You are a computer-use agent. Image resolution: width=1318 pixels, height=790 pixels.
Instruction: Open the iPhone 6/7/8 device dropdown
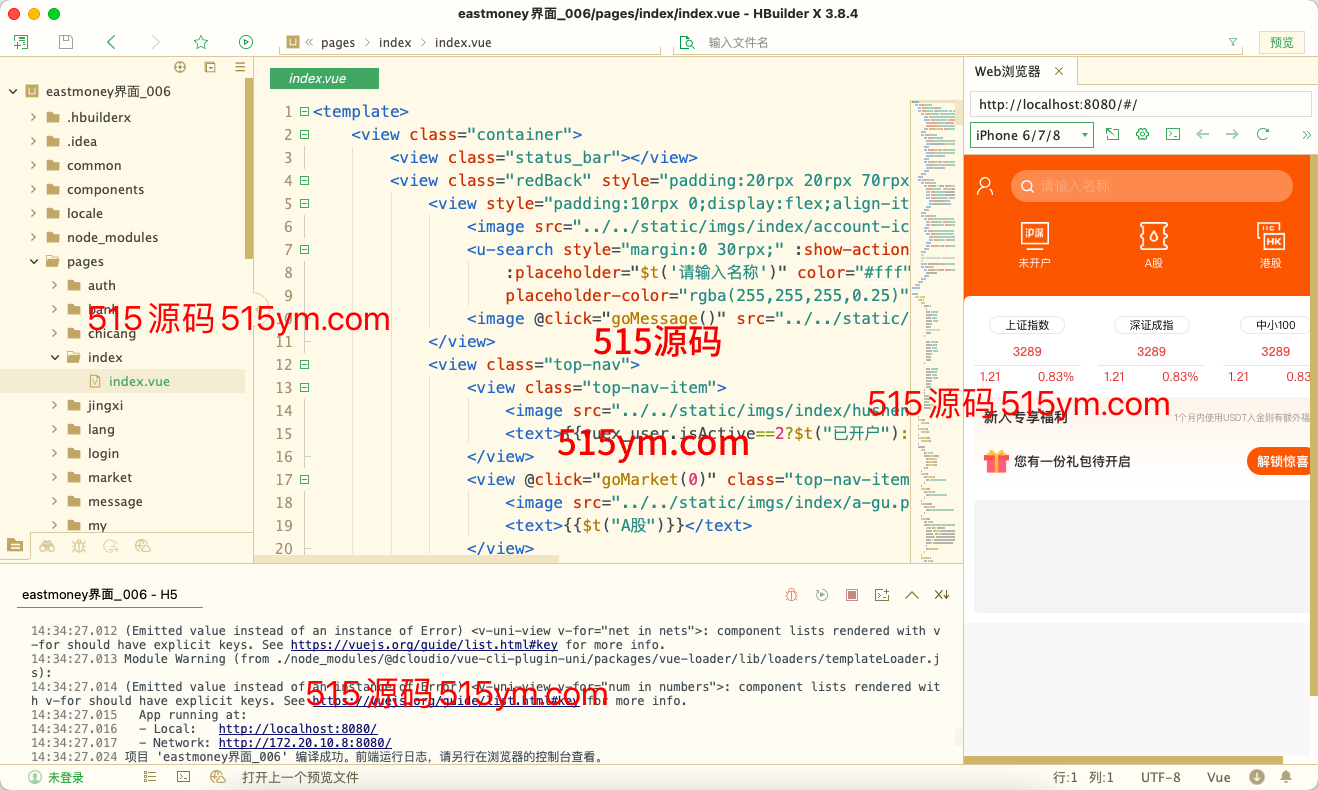pos(1032,135)
